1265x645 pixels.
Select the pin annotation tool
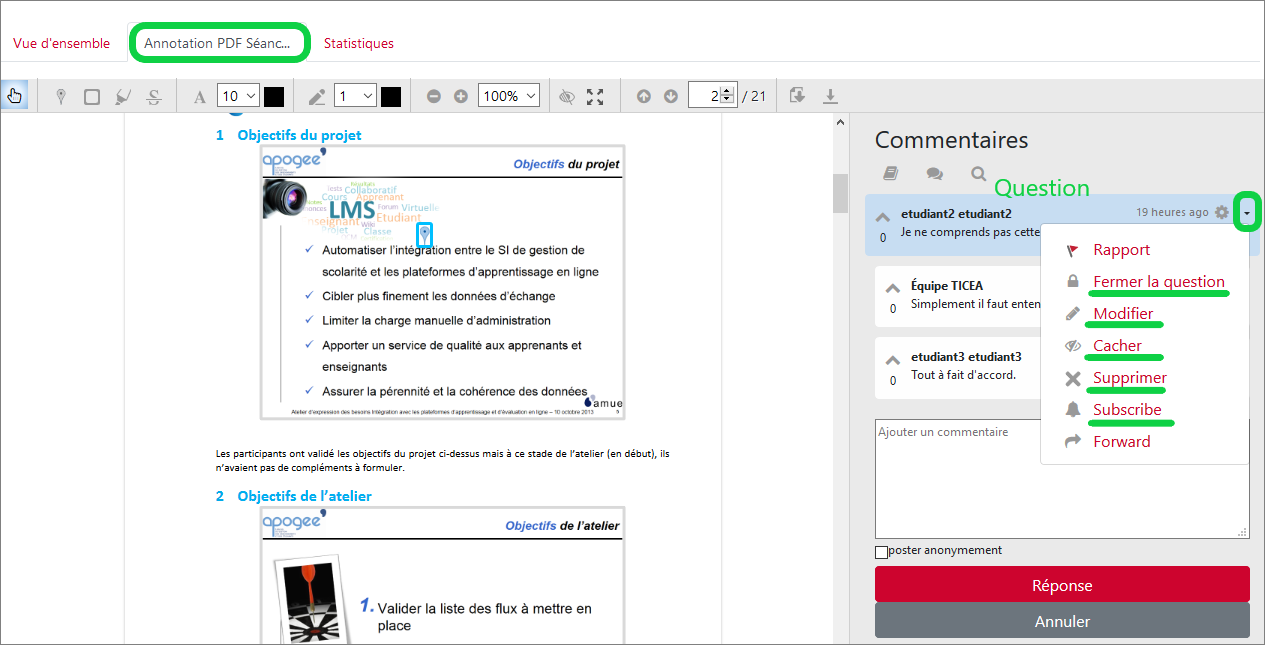pyautogui.click(x=61, y=96)
